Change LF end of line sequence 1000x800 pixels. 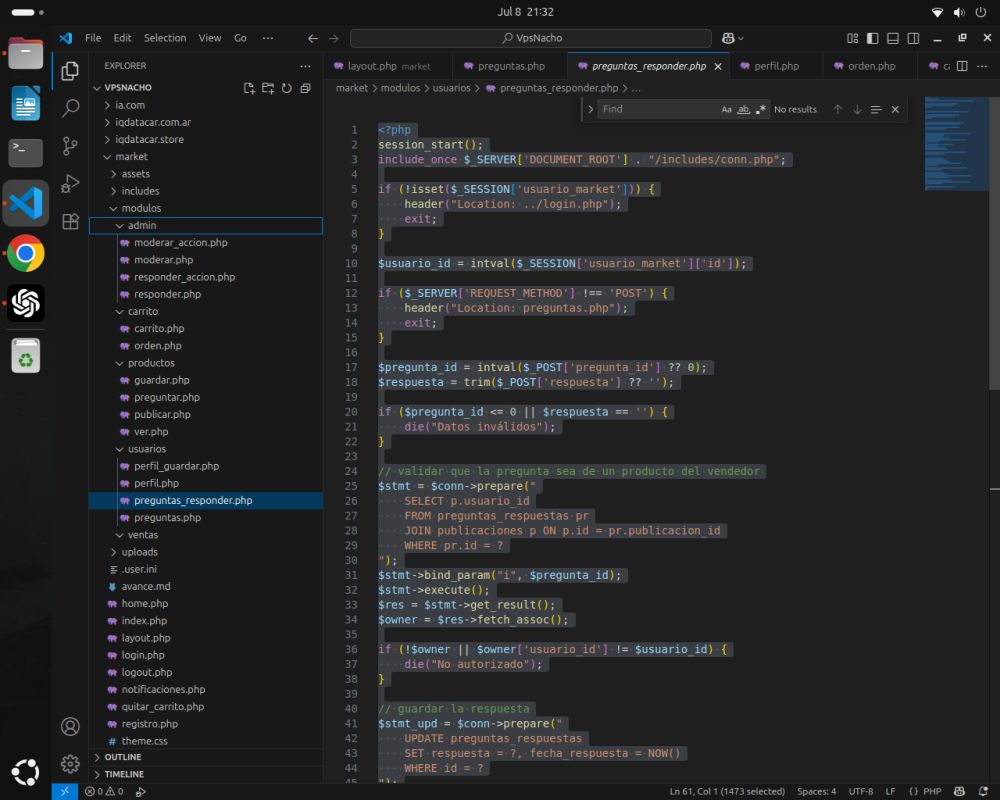890,792
